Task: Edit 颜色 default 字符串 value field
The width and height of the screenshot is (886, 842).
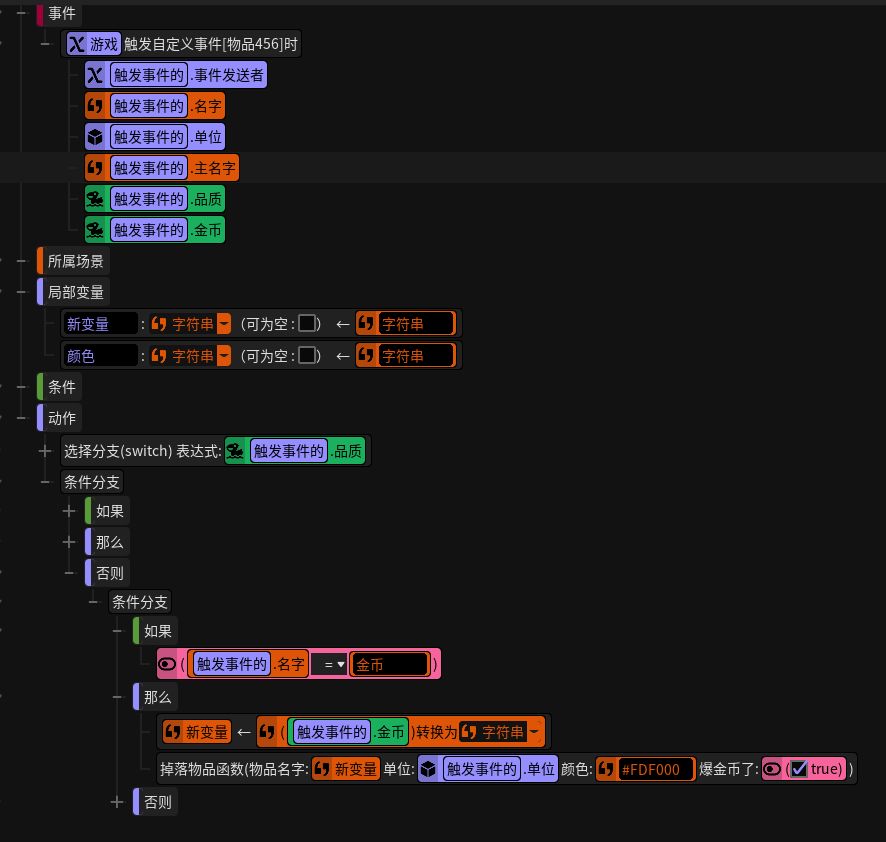Action: click(416, 355)
